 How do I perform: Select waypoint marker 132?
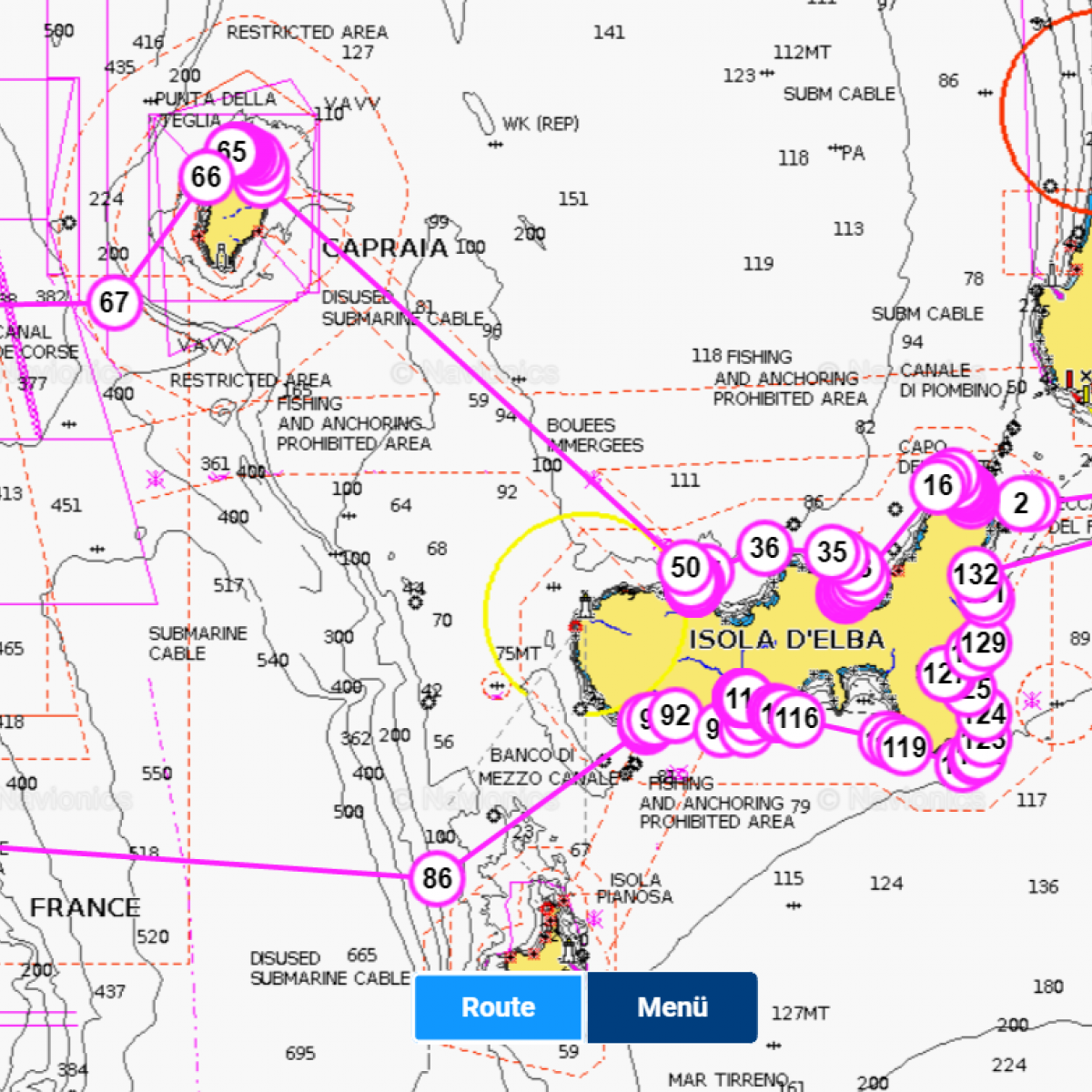(x=976, y=574)
